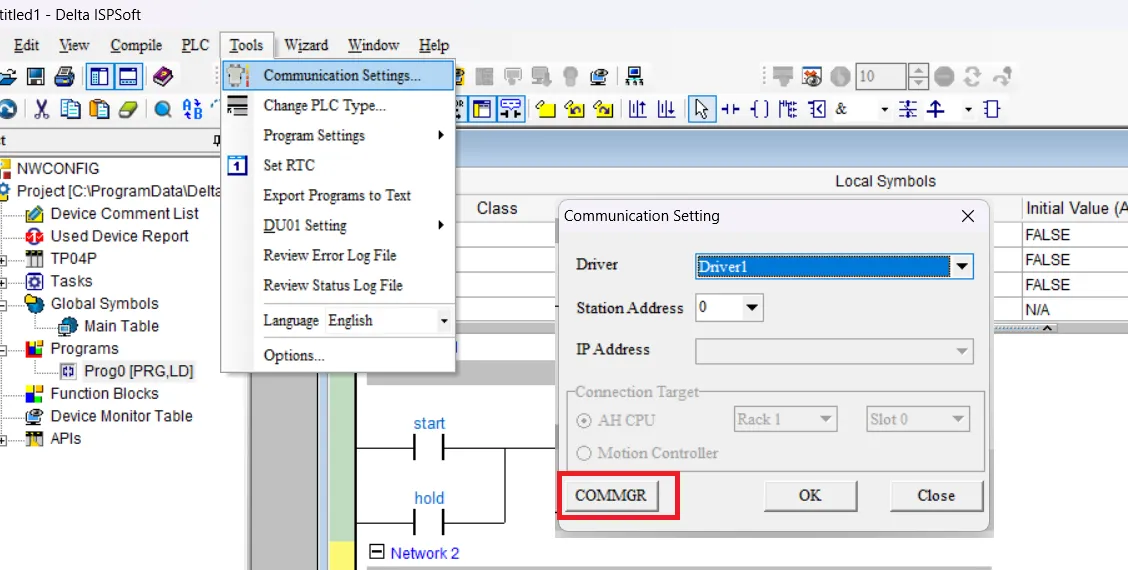Select the arrow Selection pointer tool
1128x570 pixels.
click(x=701, y=109)
